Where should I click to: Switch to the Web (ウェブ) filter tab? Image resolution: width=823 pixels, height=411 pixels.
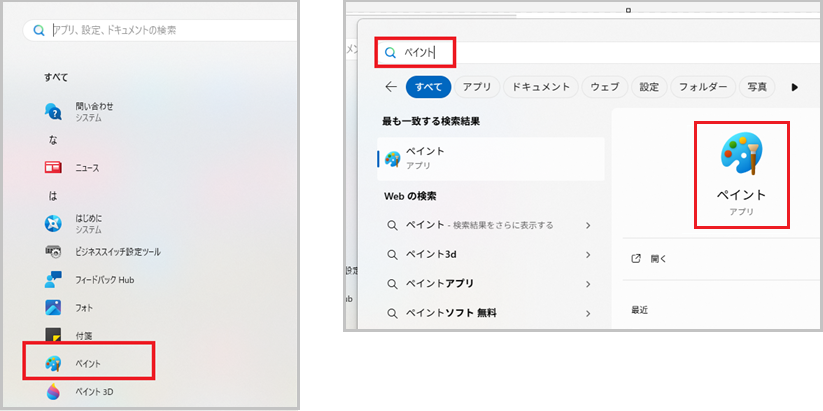(605, 87)
